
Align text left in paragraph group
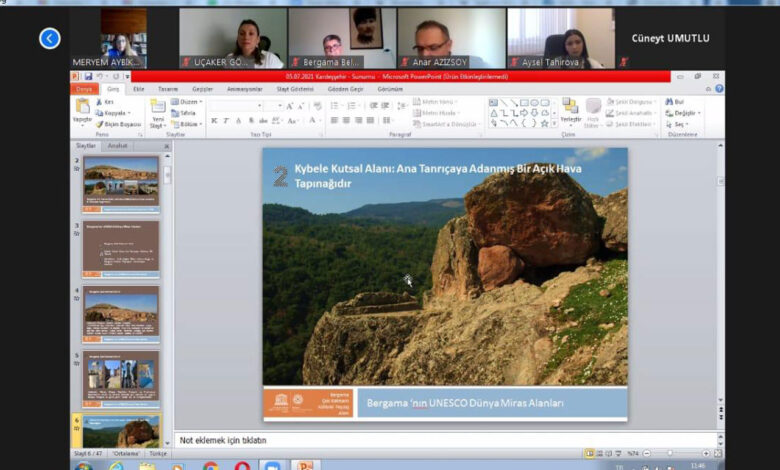pyautogui.click(x=334, y=120)
